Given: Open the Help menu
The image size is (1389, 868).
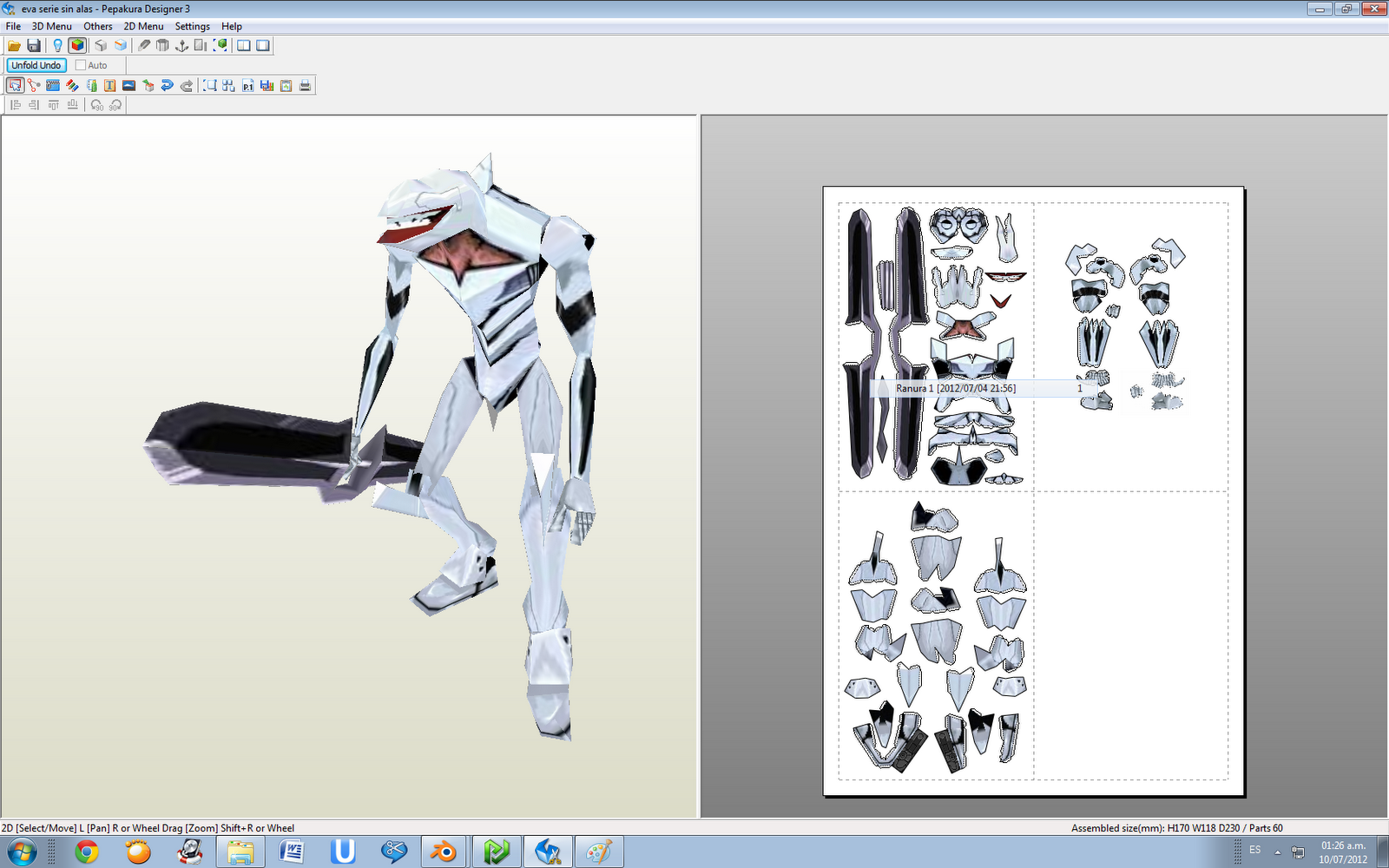Looking at the screenshot, I should click(x=232, y=26).
